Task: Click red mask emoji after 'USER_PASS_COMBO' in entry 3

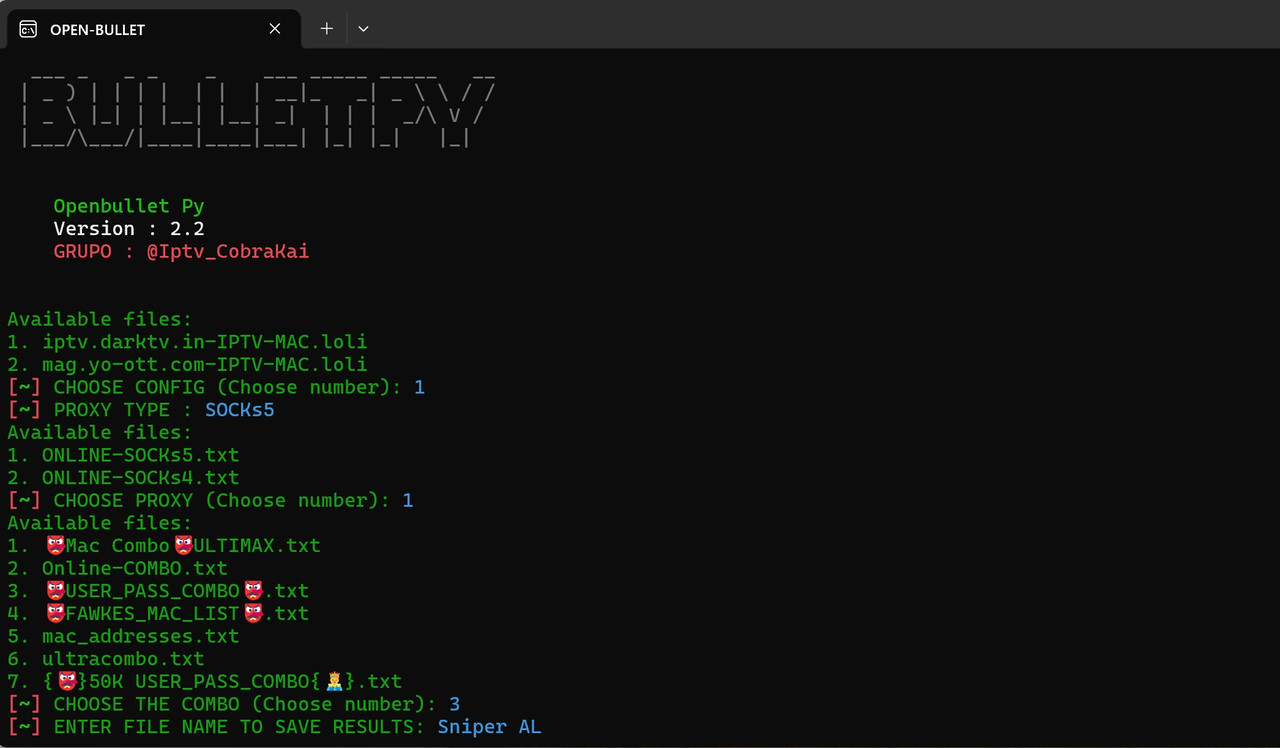Action: [253, 591]
